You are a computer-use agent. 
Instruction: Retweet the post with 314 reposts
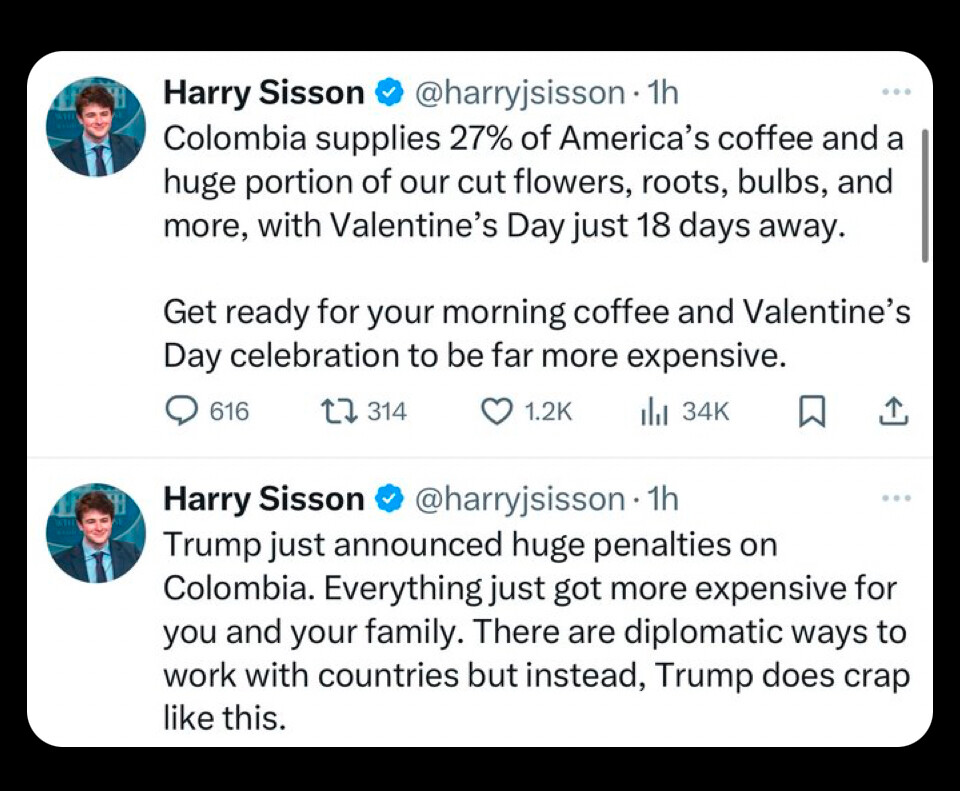tap(332, 412)
